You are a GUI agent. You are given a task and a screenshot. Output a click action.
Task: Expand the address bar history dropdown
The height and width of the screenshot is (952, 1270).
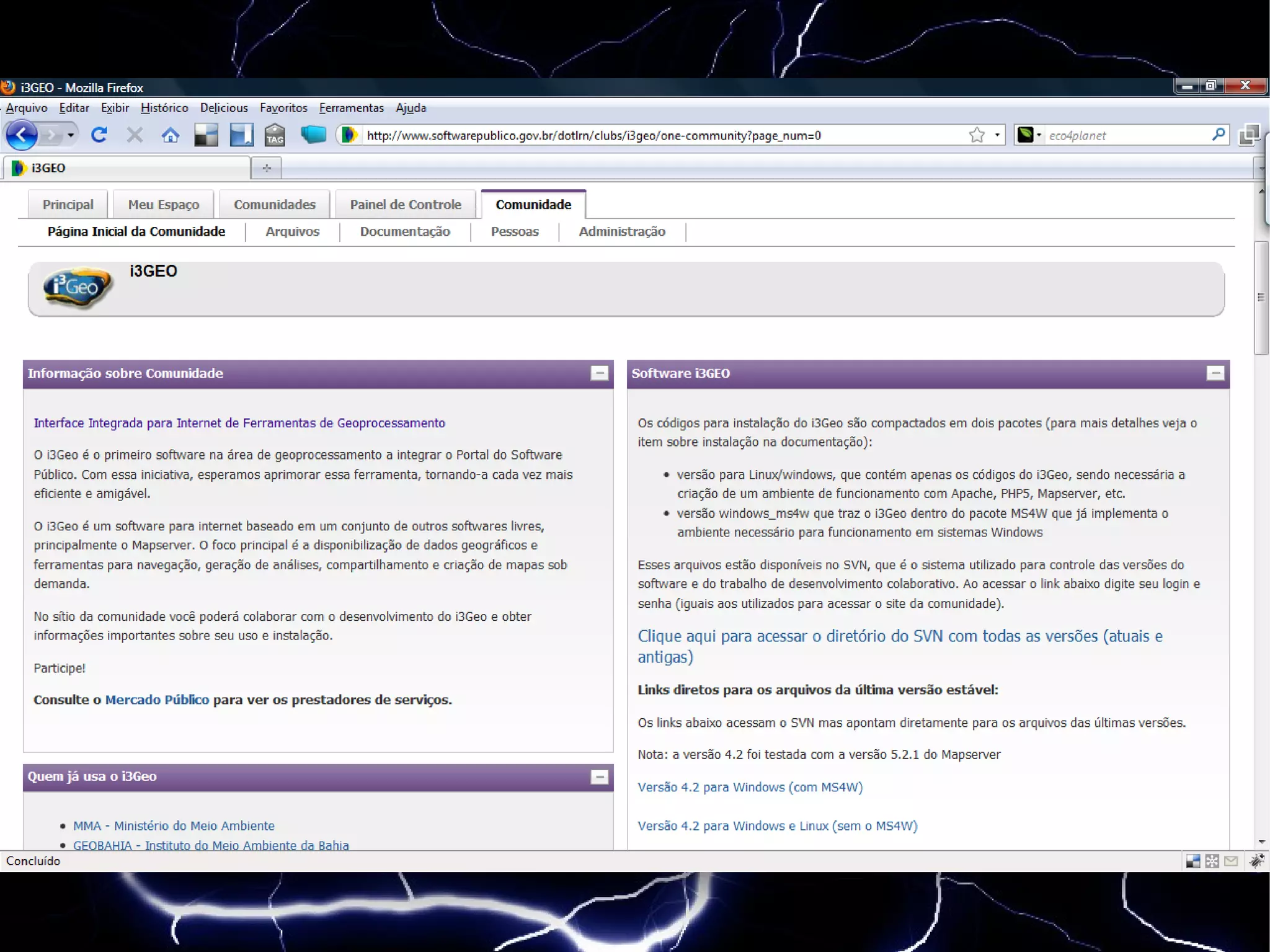pos(997,135)
